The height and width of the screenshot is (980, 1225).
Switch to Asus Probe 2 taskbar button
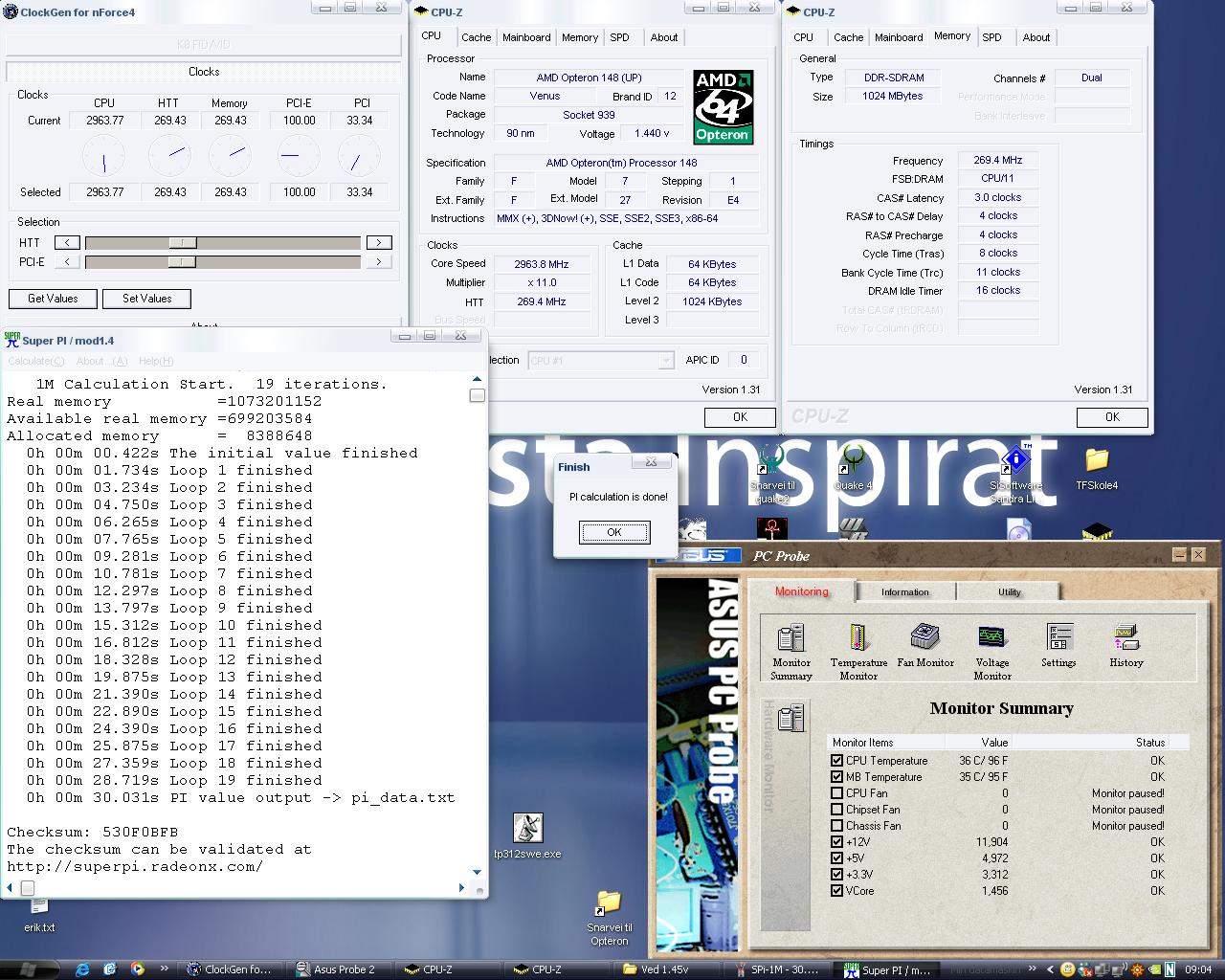pos(340,969)
